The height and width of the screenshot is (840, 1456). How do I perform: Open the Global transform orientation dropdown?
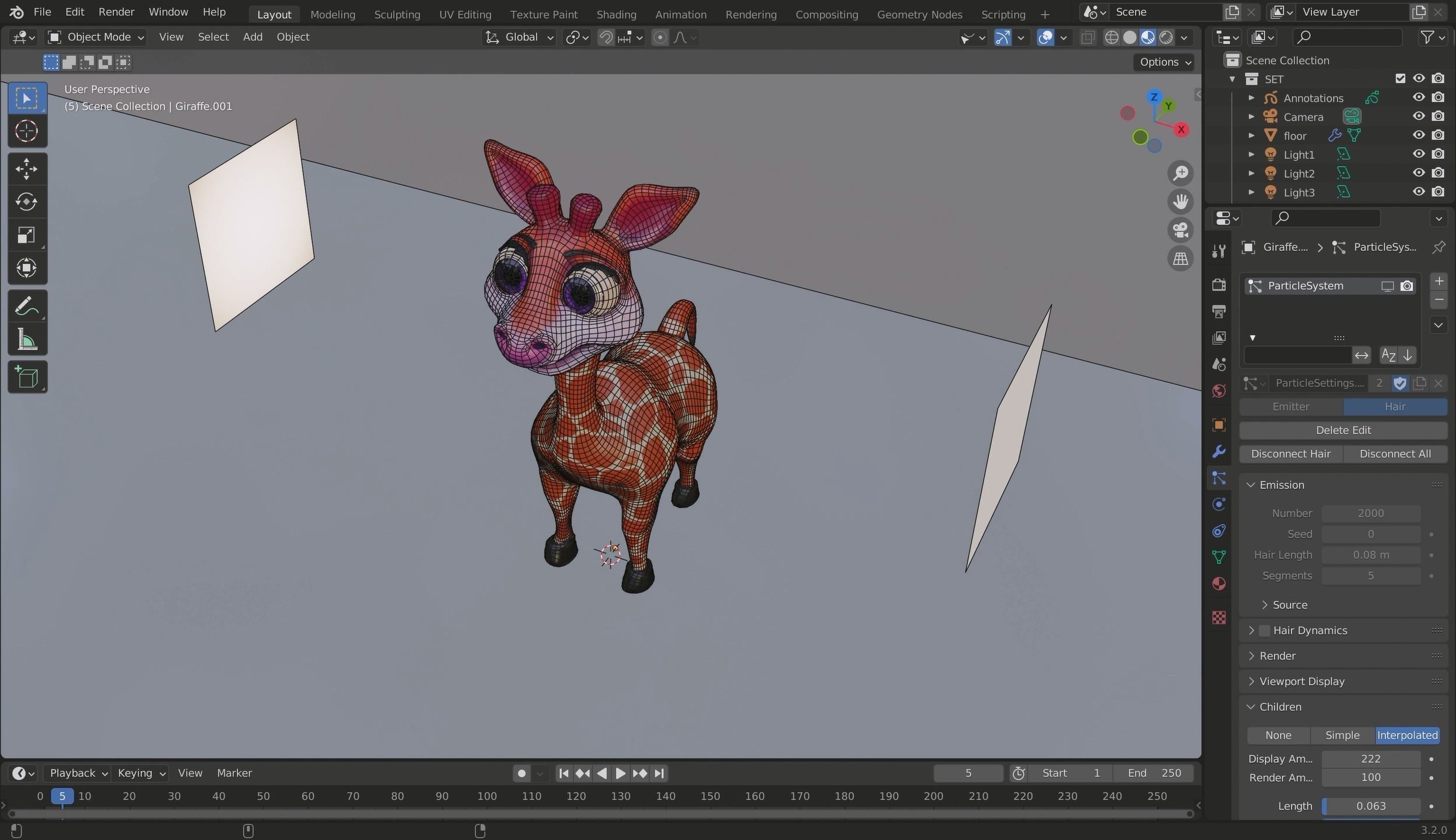(x=519, y=37)
